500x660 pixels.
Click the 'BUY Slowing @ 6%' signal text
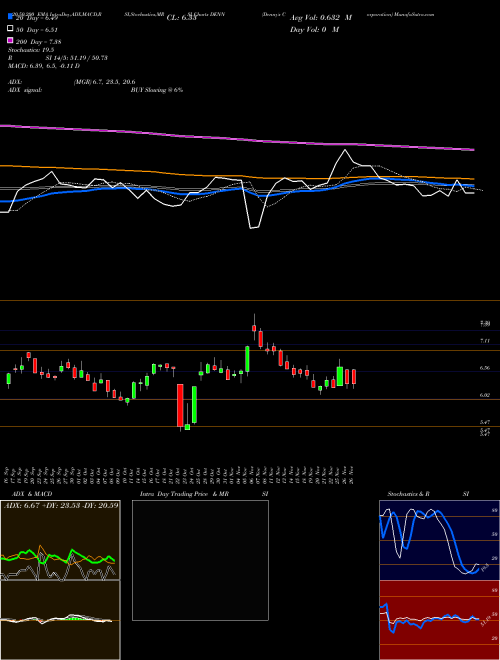tap(157, 90)
